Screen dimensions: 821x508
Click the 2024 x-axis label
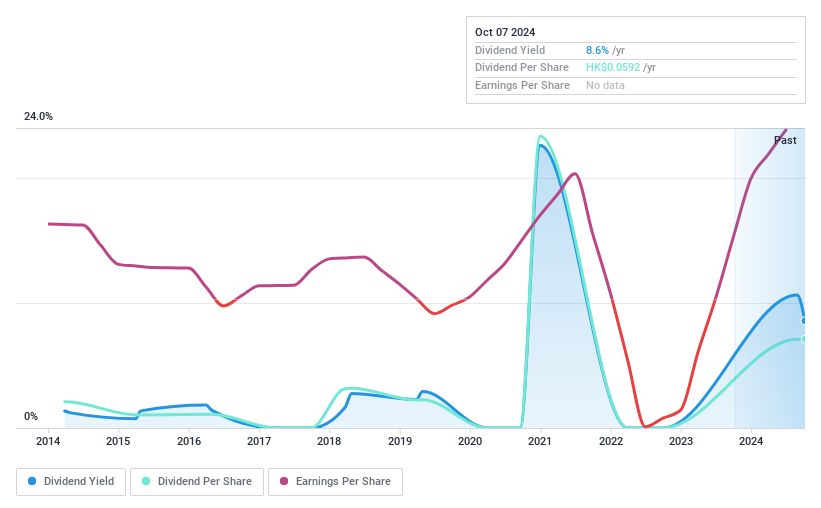point(751,441)
